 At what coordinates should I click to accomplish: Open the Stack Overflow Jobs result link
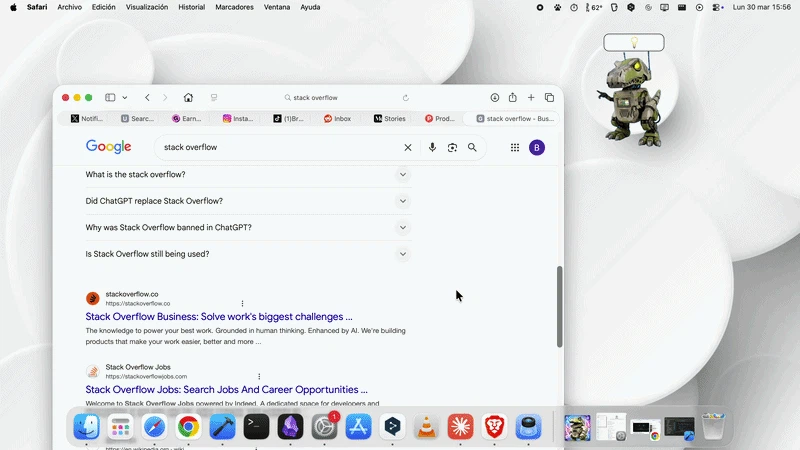(x=227, y=389)
